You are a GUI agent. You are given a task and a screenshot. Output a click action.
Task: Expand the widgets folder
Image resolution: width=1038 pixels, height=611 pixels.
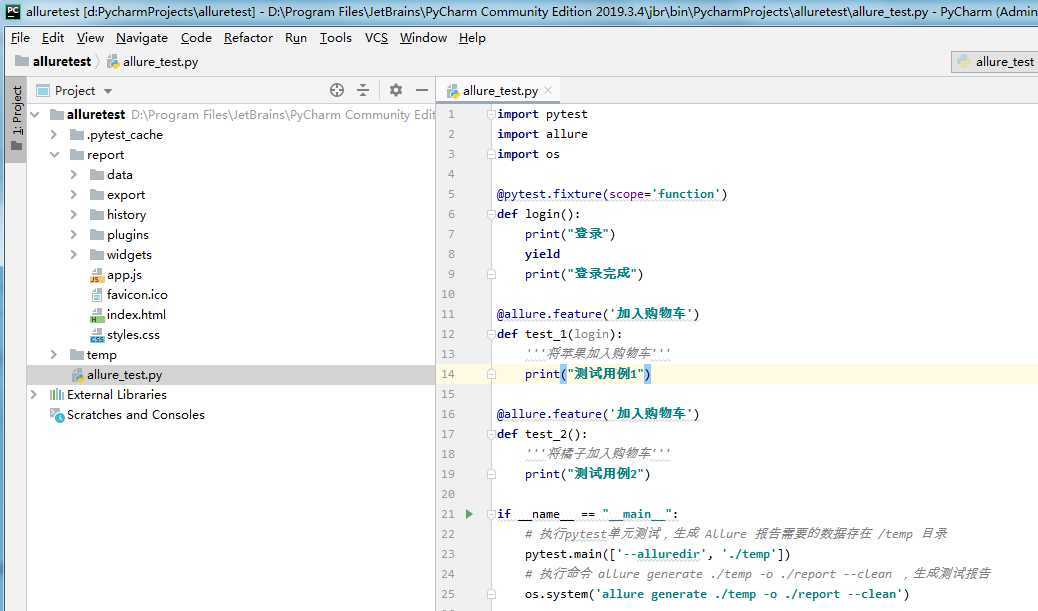point(74,255)
